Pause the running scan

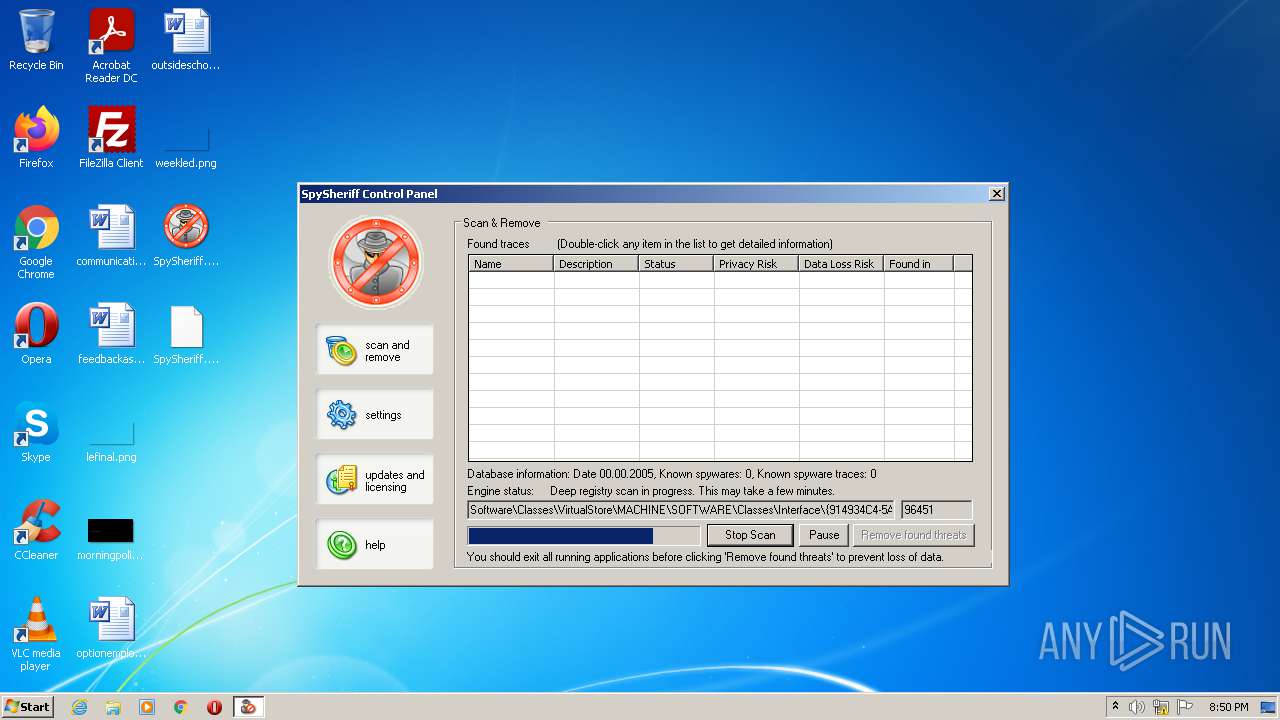coord(824,535)
